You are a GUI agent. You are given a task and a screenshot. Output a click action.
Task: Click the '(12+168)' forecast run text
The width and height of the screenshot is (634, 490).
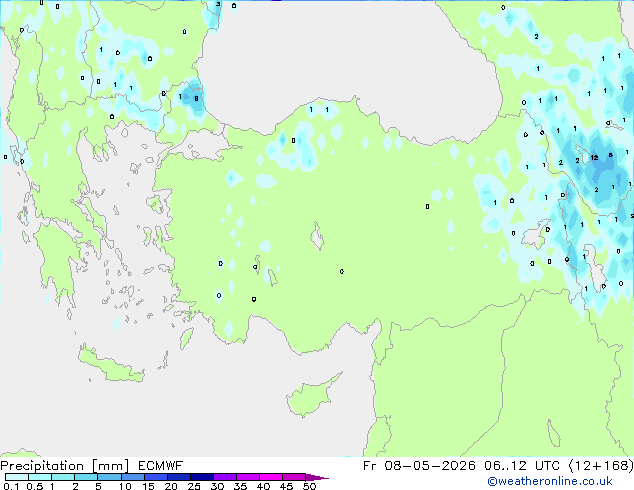click(601, 466)
